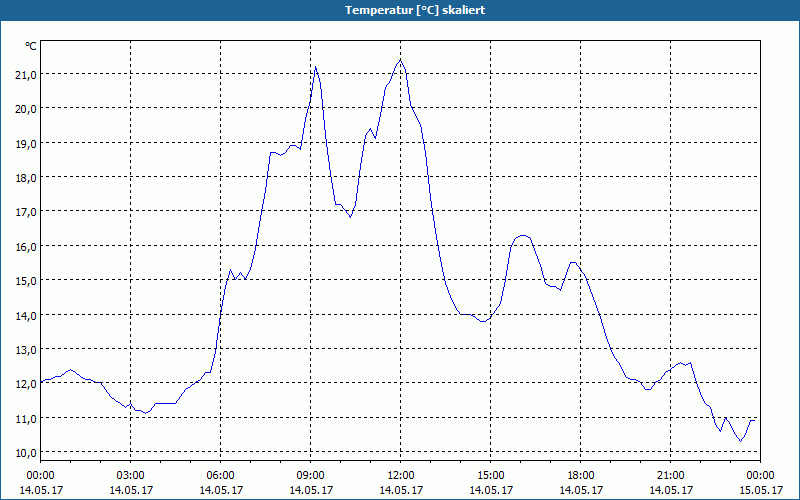This screenshot has width=800, height=500.
Task: Choose the 11,0 y-axis tick label
Action: [x=27, y=419]
